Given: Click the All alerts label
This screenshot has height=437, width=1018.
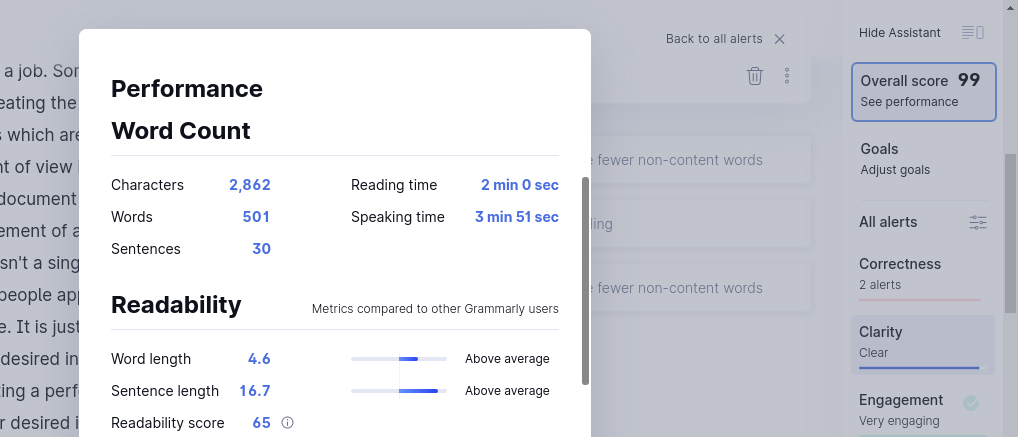Looking at the screenshot, I should 888,222.
